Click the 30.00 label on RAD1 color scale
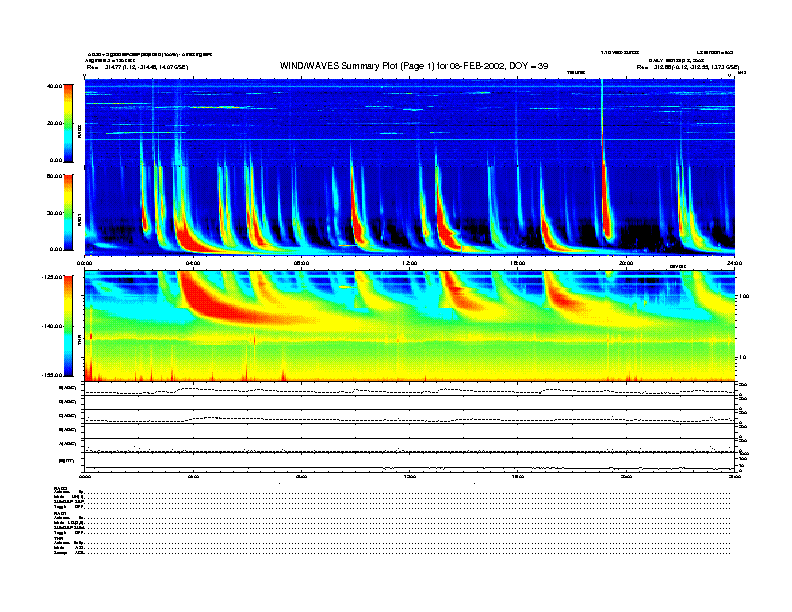Screen dimensions: 792x612 [54, 213]
